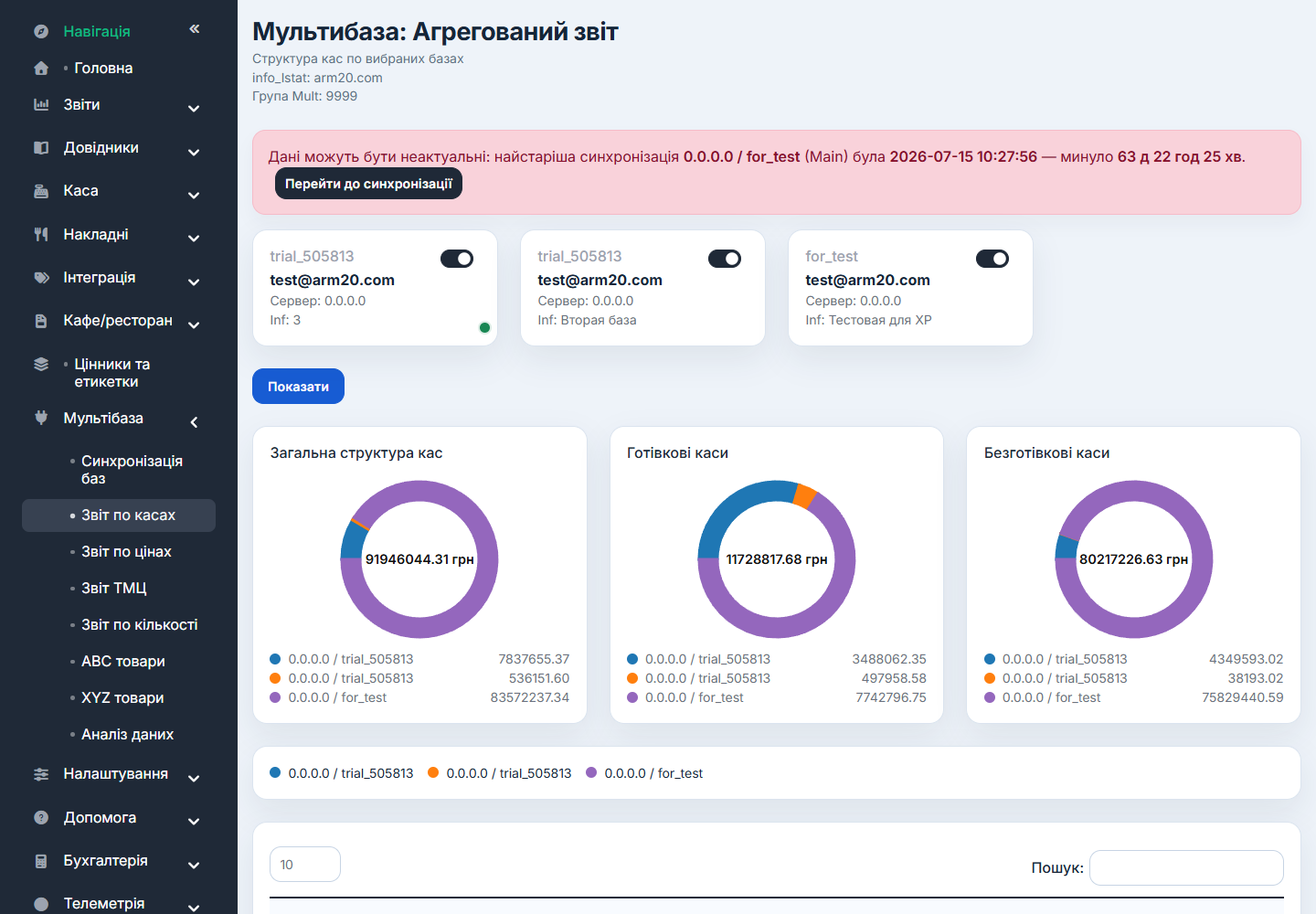Click the fork-and-knife icon for Накладні
Screen dimensions: 1316x914
pyautogui.click(x=41, y=234)
